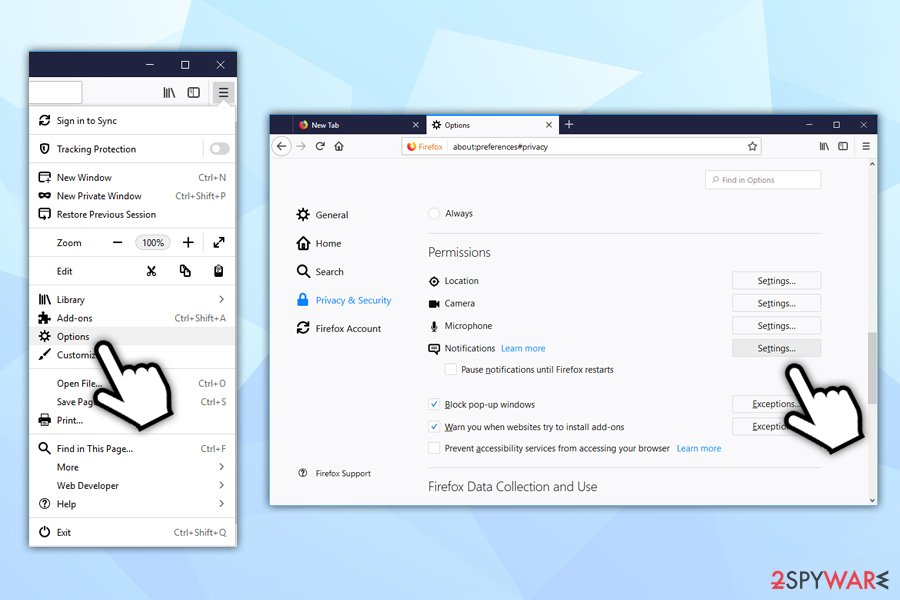Go back using the back arrow
The width and height of the screenshot is (900, 600).
pos(281,146)
